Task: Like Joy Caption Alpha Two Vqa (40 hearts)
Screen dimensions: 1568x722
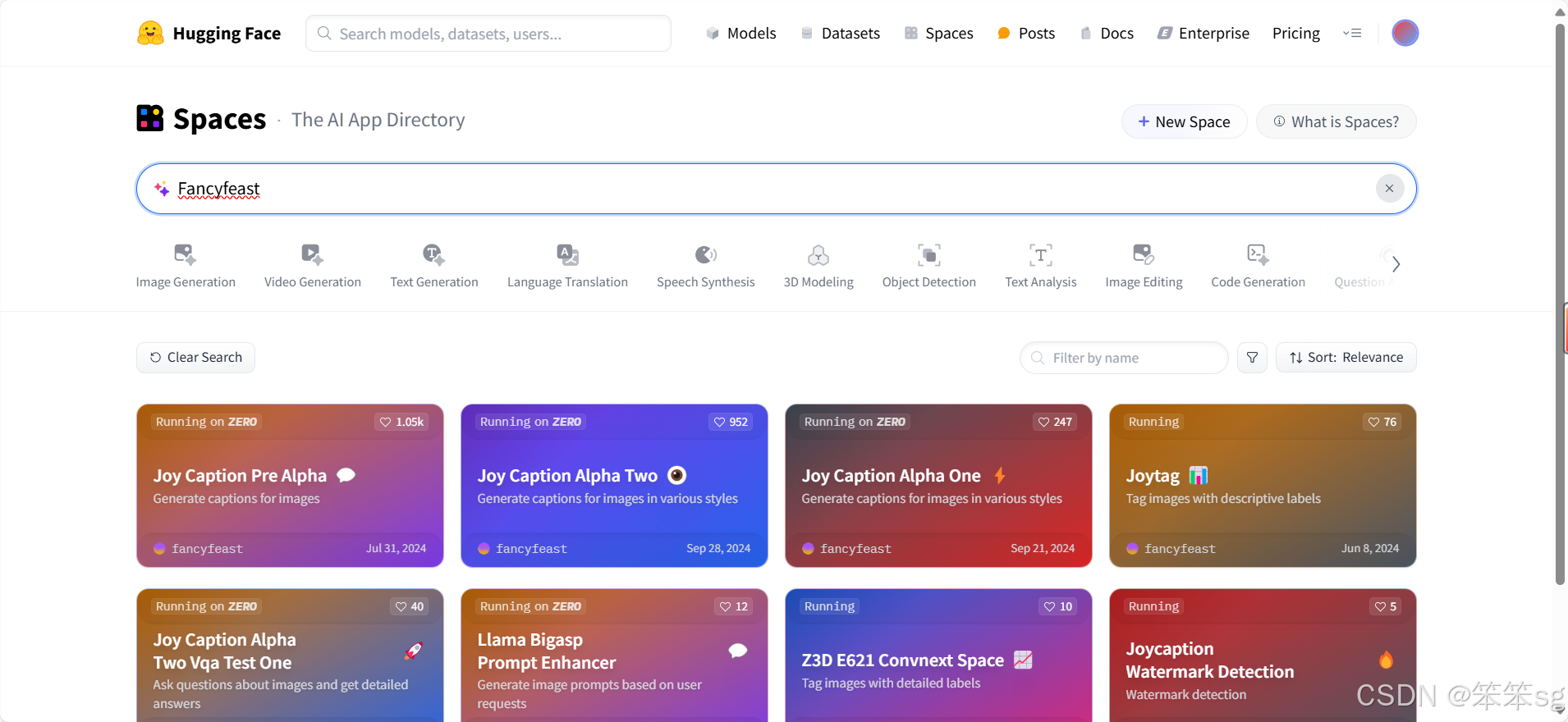Action: point(409,606)
